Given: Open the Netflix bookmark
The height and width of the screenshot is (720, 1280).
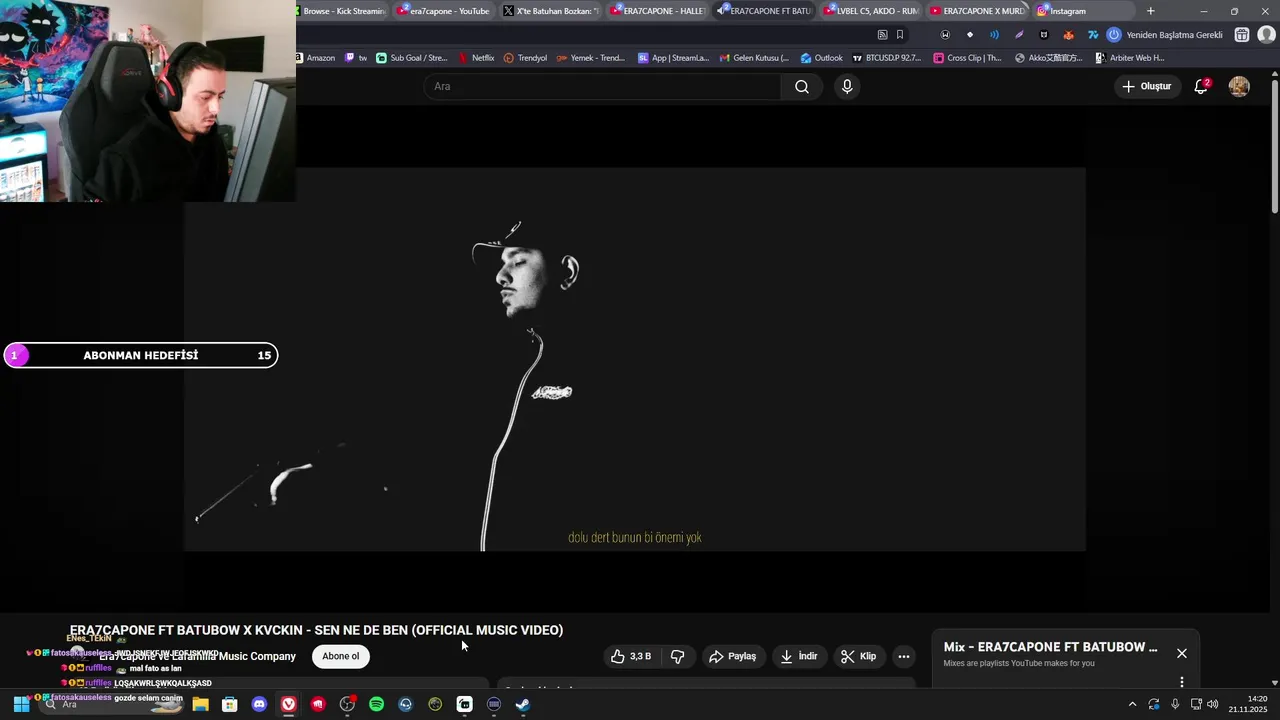Looking at the screenshot, I should [x=476, y=58].
